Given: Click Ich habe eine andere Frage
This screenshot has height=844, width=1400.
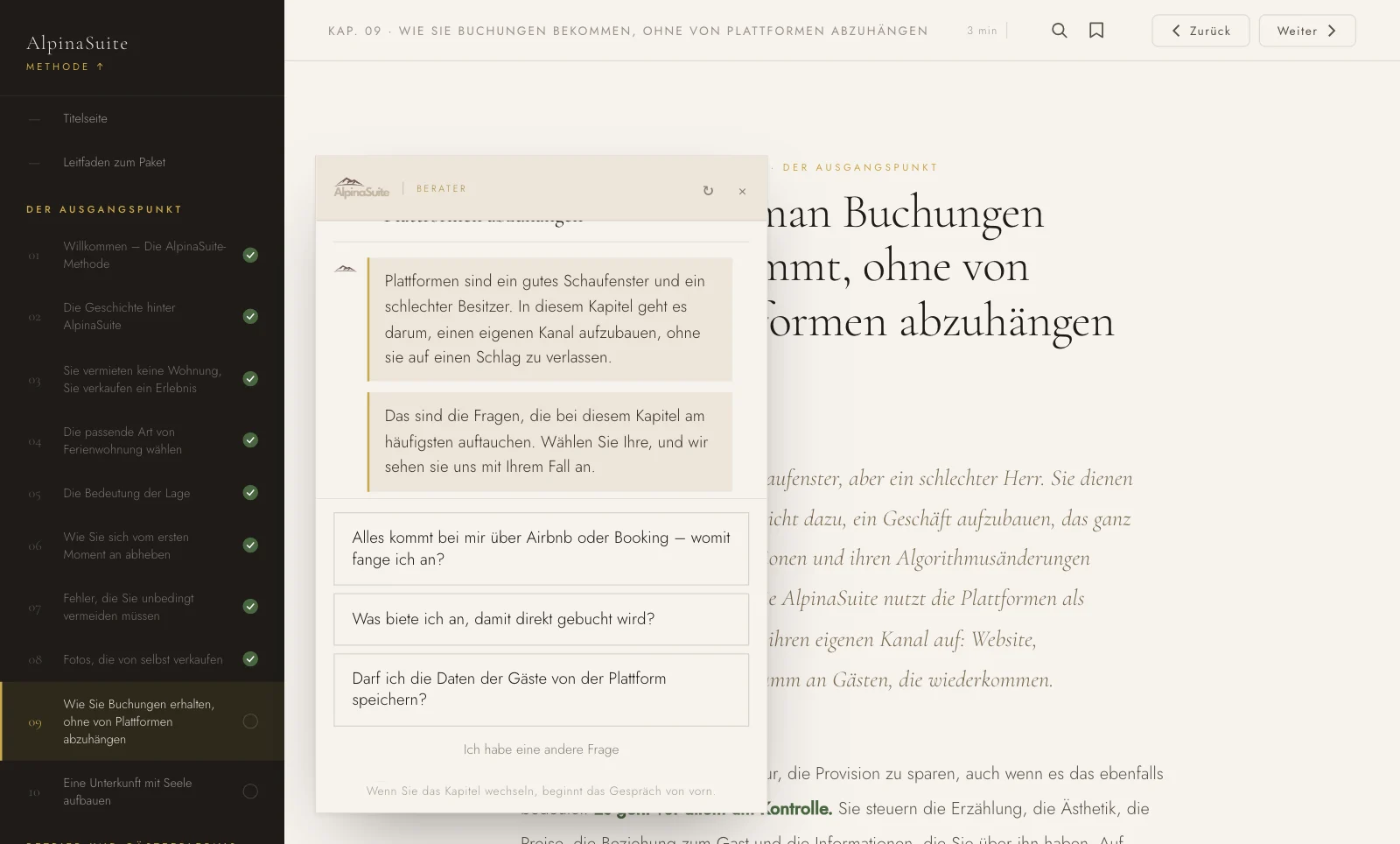Looking at the screenshot, I should 541,749.
